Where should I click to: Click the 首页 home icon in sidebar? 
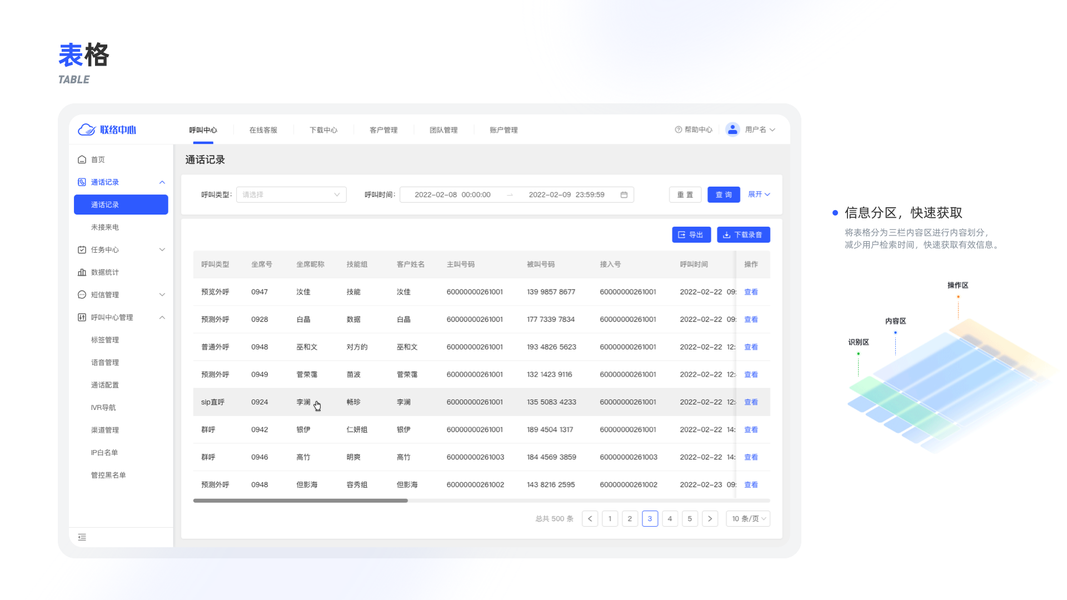(82, 159)
